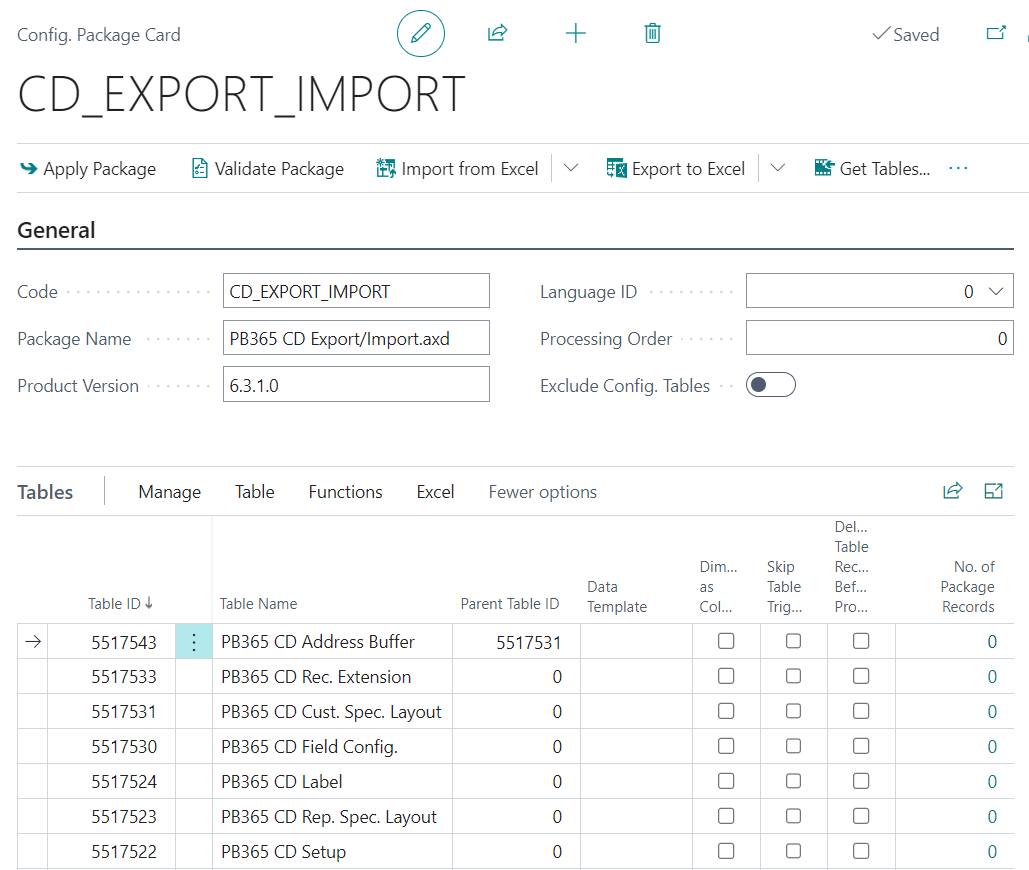
Task: Check Dimensions as Columns for Address Buffer
Action: (x=726, y=641)
